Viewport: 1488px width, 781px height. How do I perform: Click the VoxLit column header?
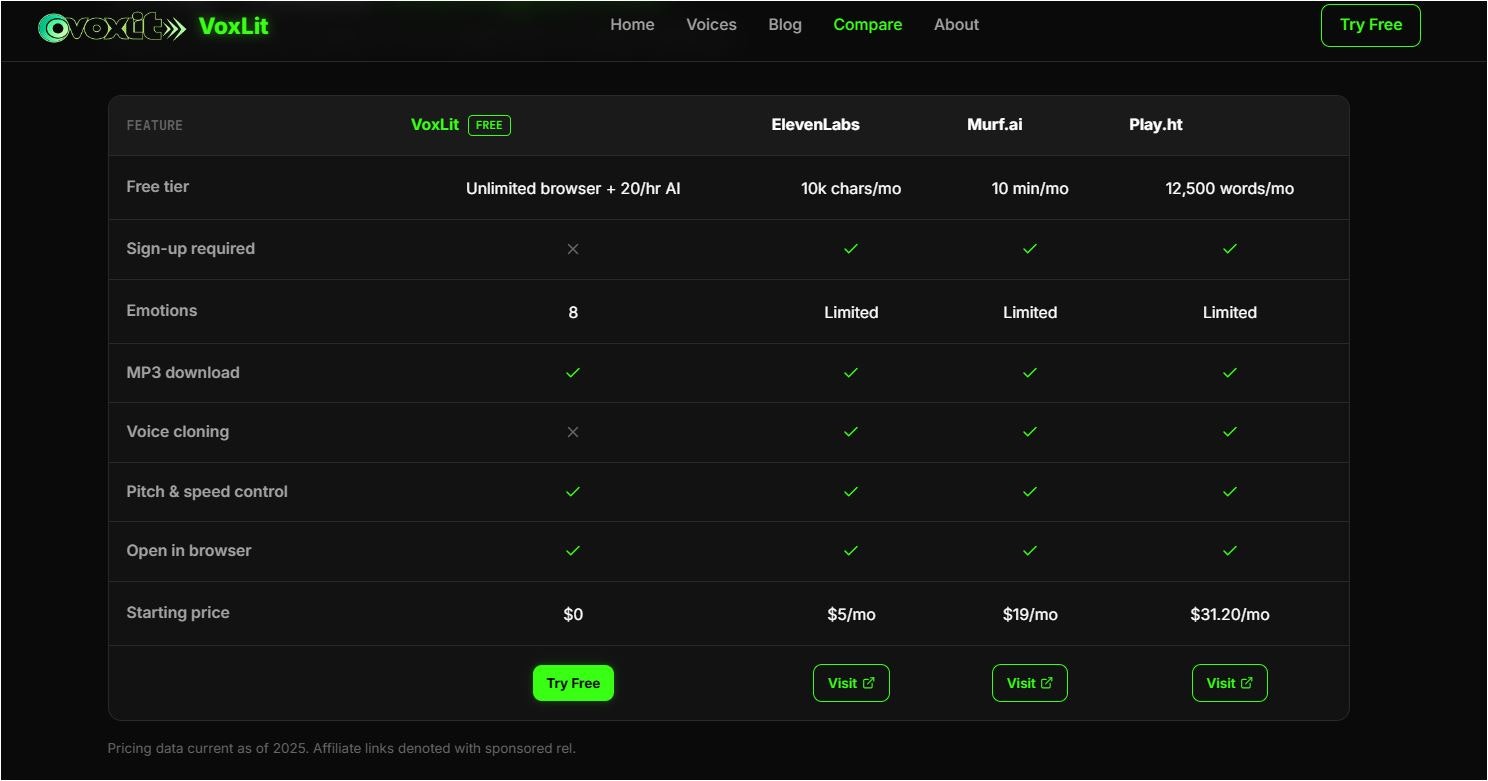point(435,125)
